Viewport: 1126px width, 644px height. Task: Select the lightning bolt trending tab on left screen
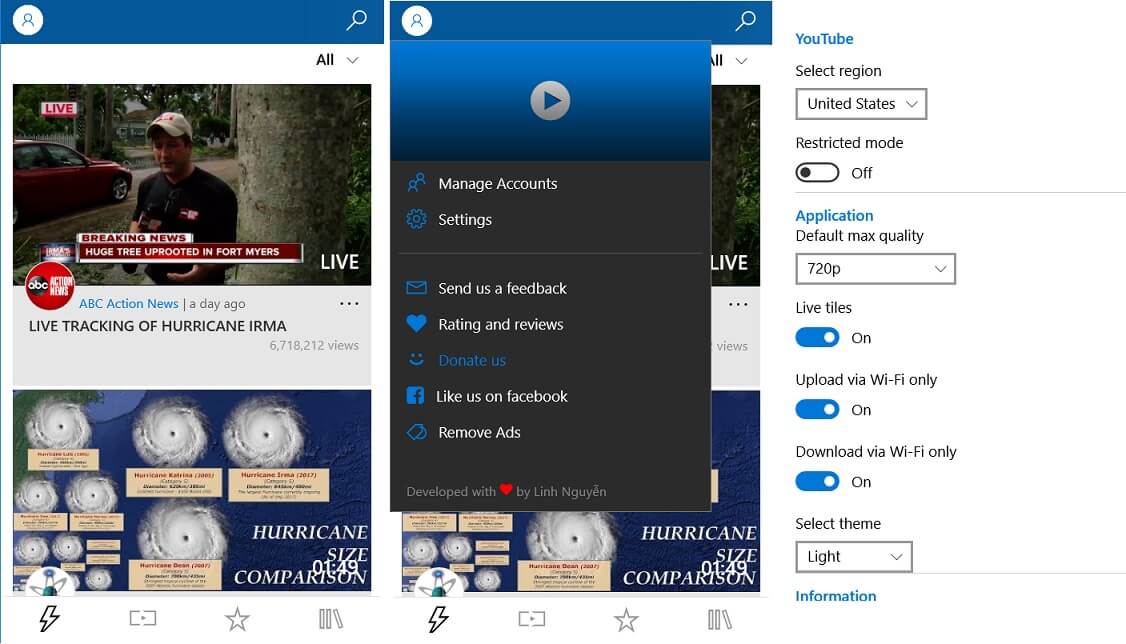pos(49,618)
